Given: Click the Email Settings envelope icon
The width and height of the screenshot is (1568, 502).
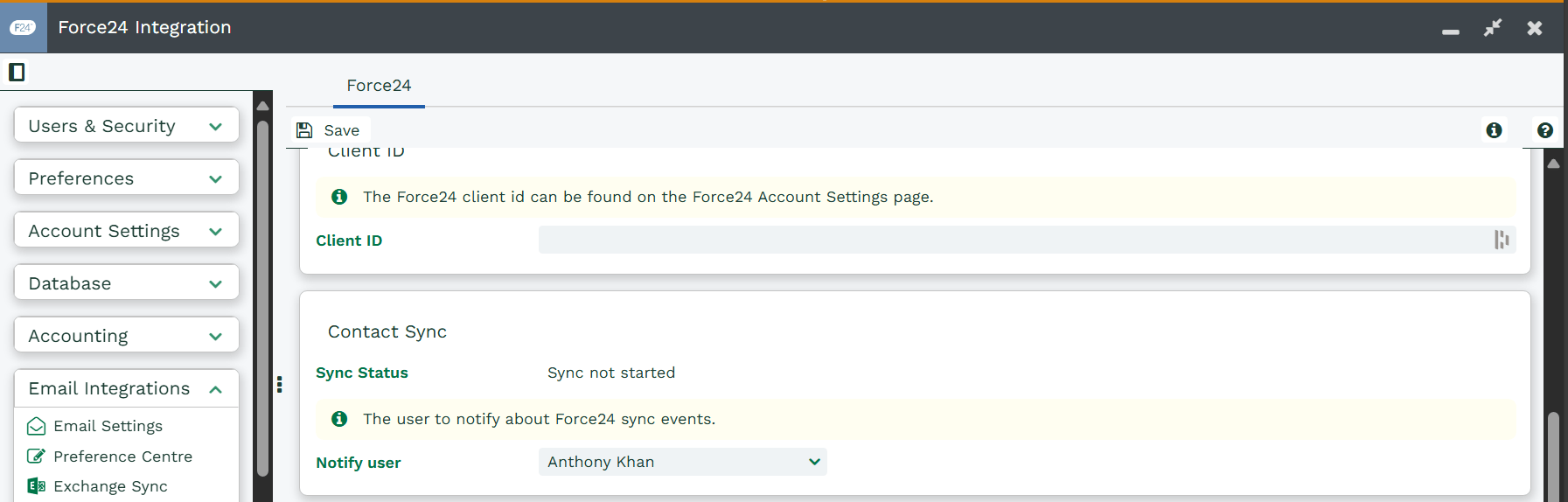Looking at the screenshot, I should pyautogui.click(x=37, y=426).
